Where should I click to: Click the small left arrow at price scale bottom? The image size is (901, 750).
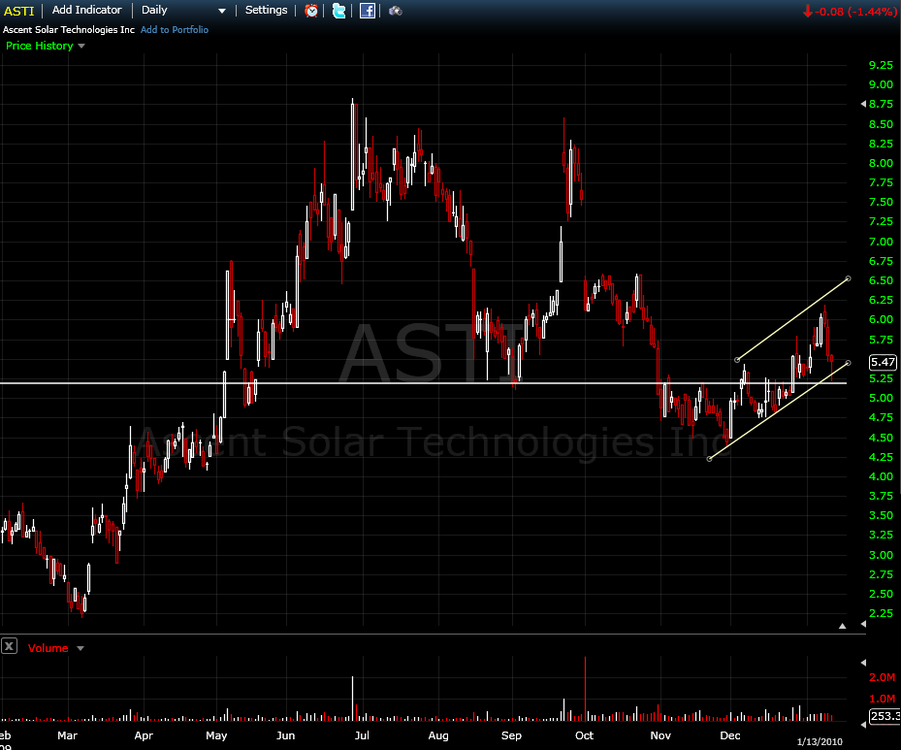[863, 624]
